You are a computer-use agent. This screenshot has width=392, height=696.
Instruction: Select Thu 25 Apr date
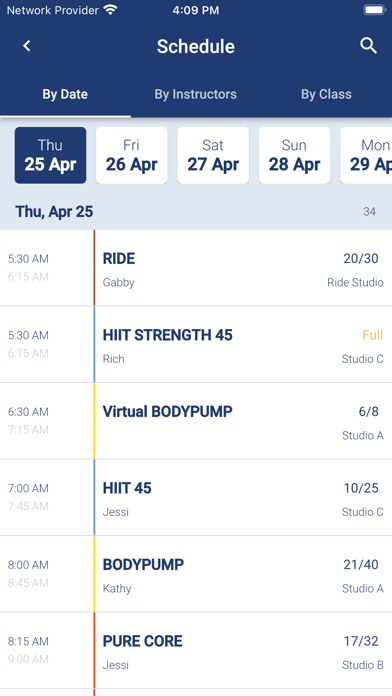(50, 155)
